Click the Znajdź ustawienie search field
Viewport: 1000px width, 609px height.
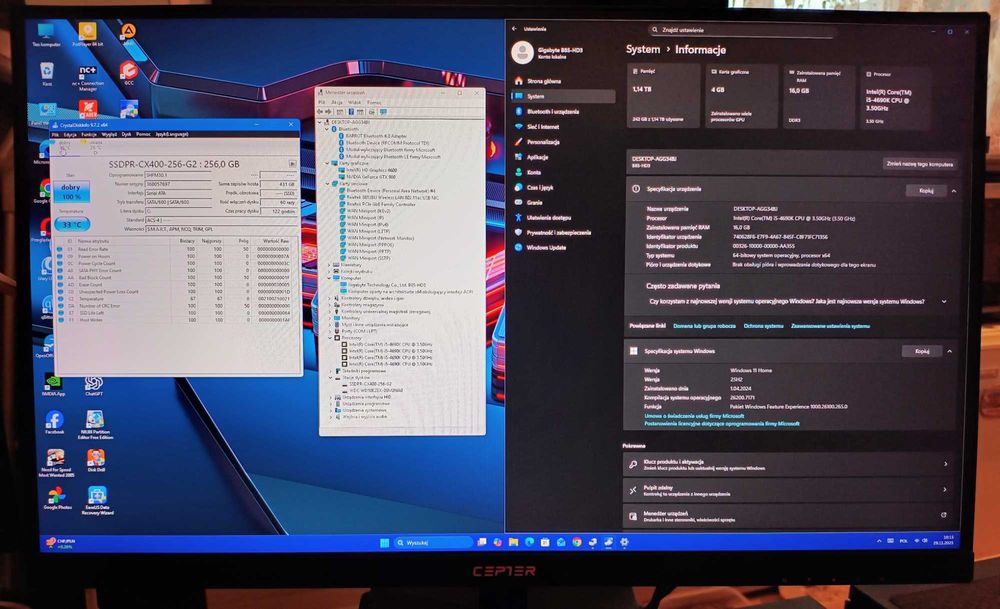click(x=741, y=30)
